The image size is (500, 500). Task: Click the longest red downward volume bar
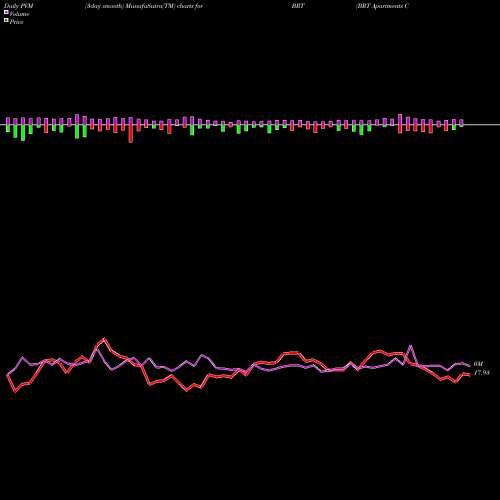(x=131, y=134)
